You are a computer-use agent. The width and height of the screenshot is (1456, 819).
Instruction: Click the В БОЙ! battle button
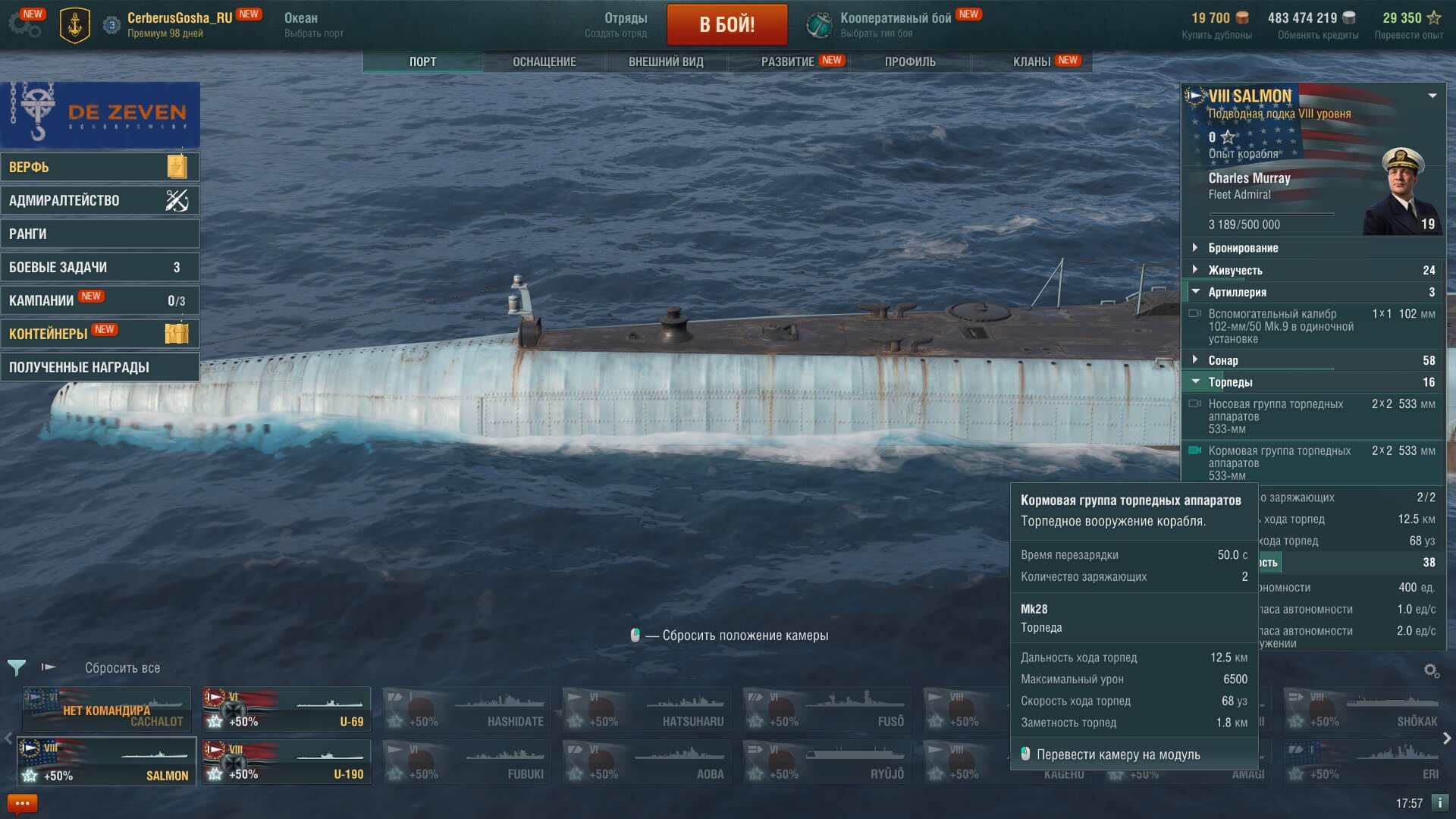point(727,24)
